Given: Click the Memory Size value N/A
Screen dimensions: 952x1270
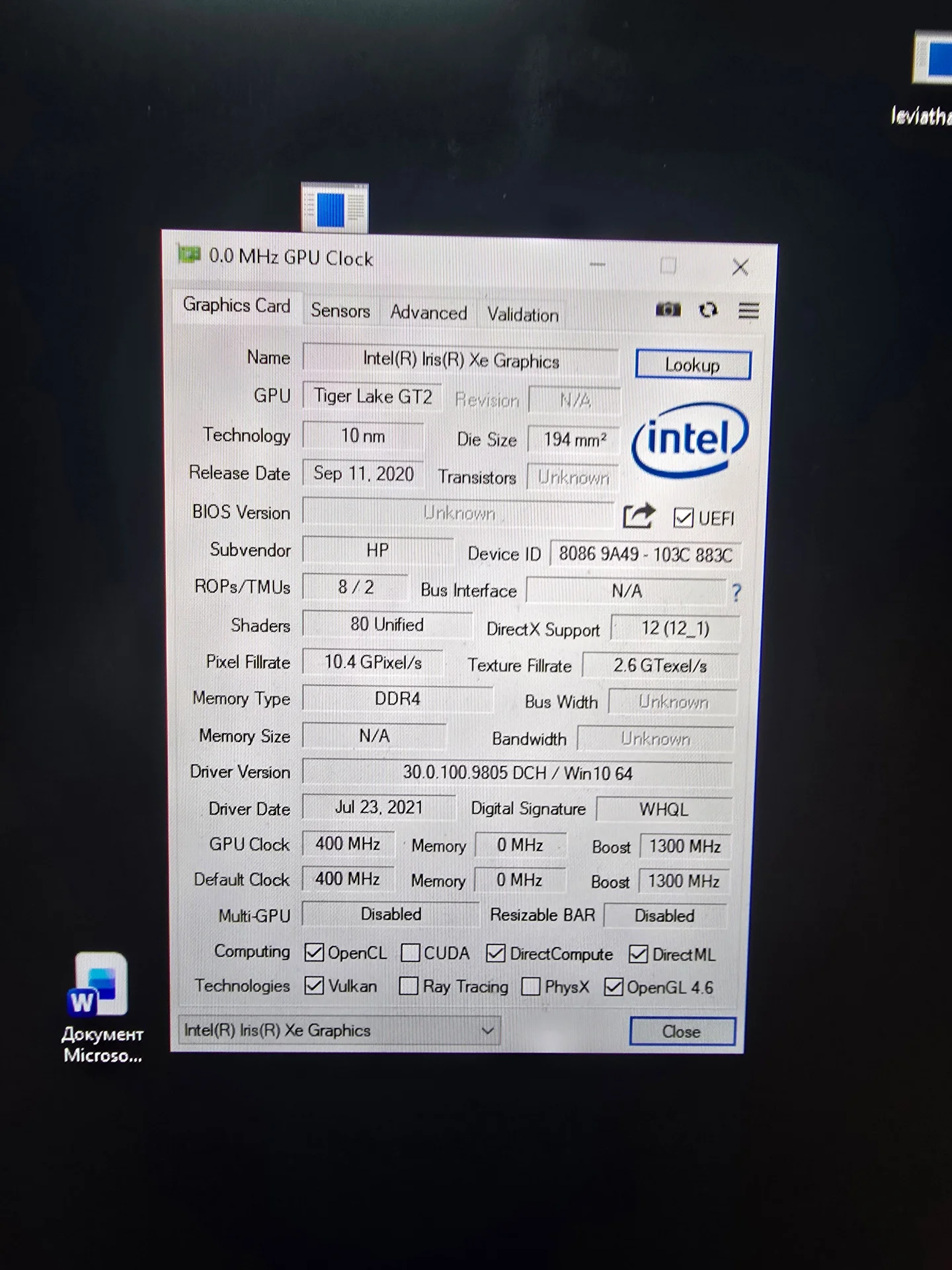Looking at the screenshot, I should 374,736.
